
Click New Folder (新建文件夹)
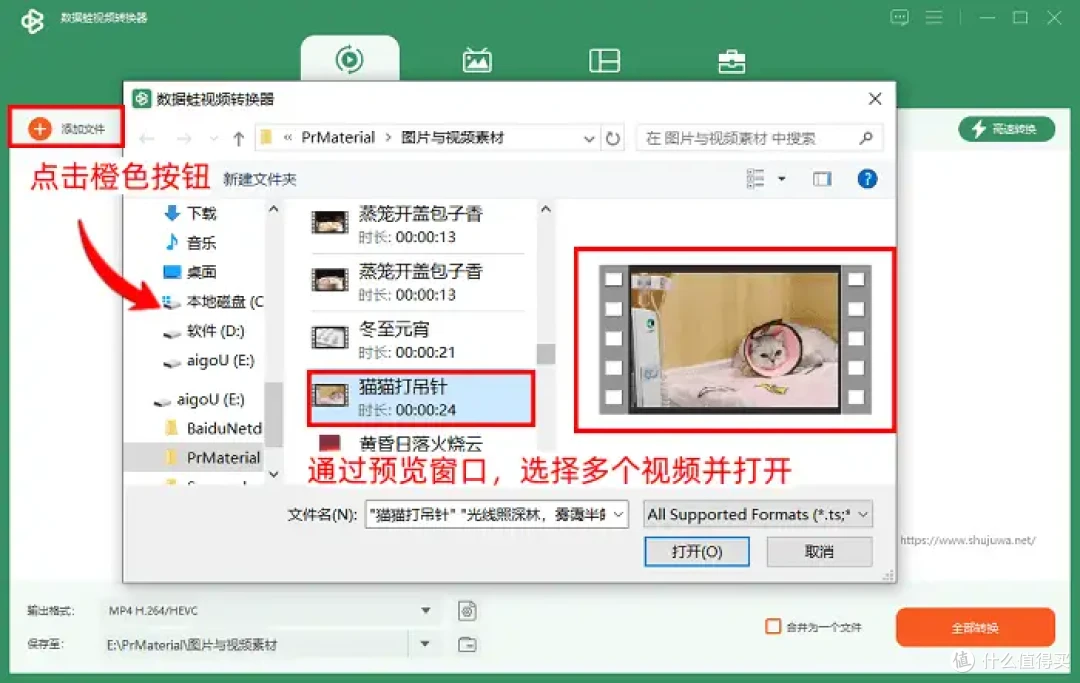tap(260, 180)
